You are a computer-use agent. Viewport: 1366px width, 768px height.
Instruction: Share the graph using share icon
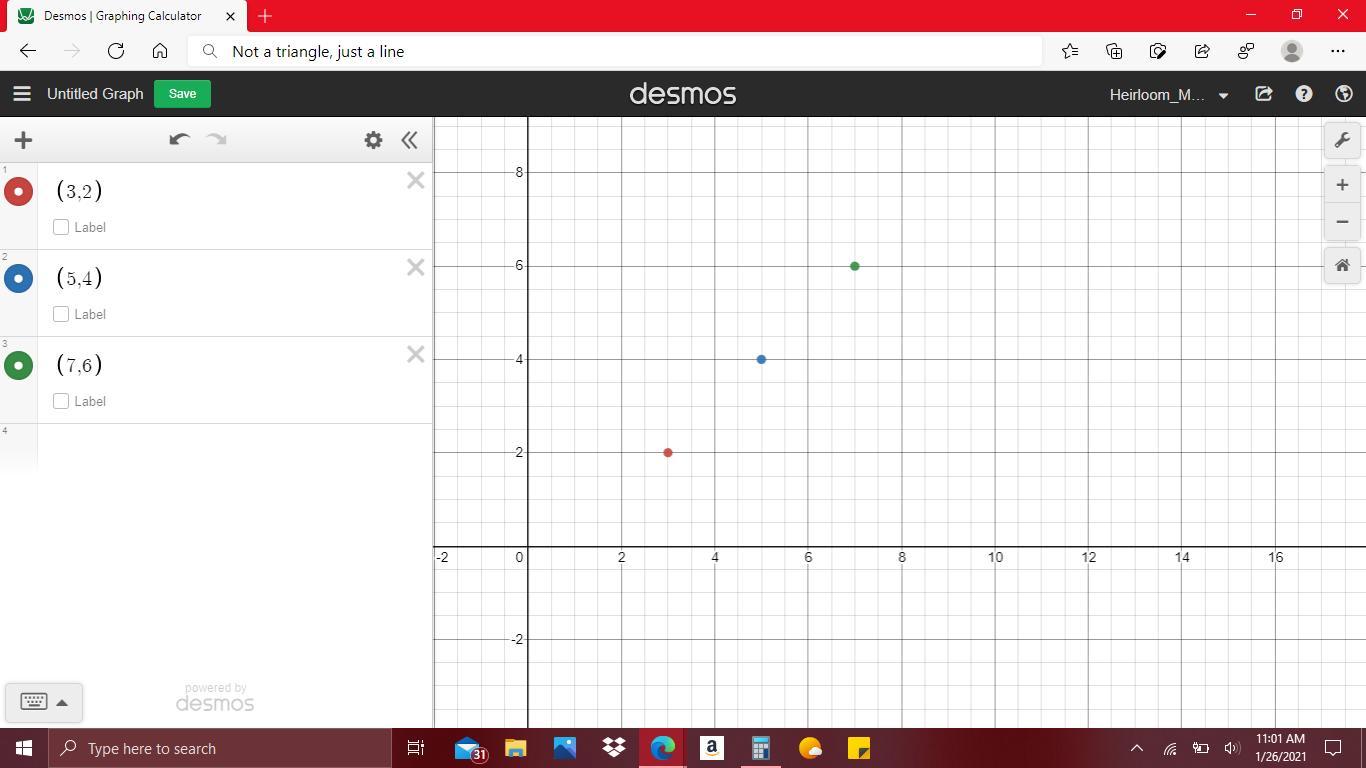[x=1264, y=94]
